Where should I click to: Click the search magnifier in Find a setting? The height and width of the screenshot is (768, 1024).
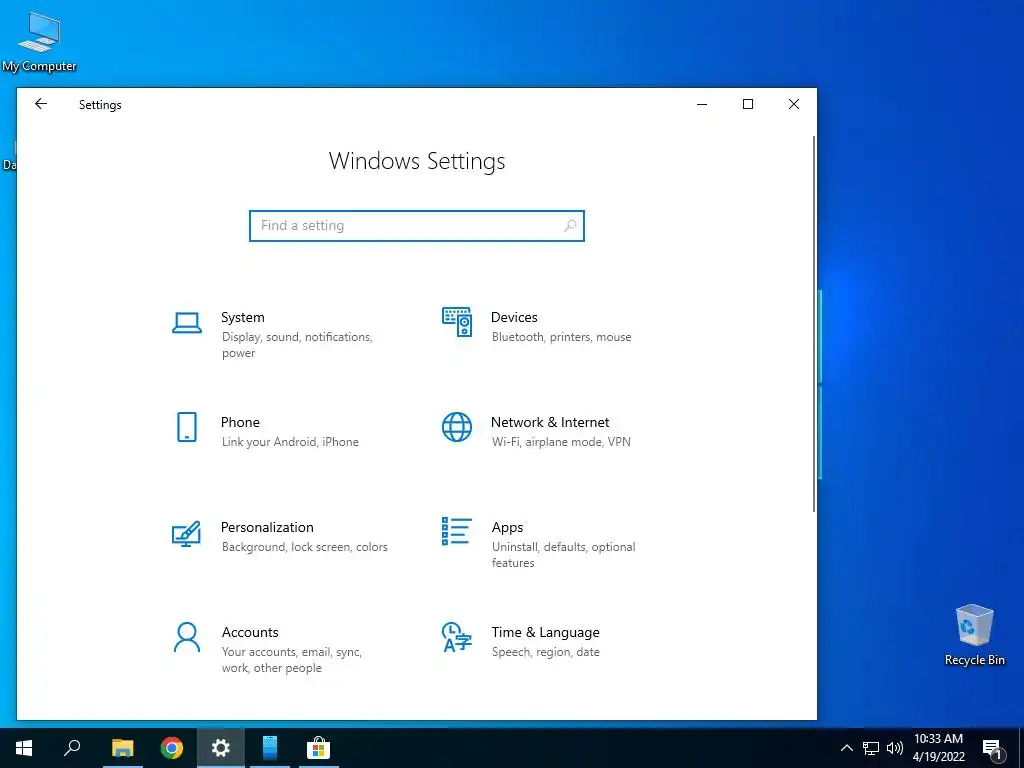click(570, 225)
